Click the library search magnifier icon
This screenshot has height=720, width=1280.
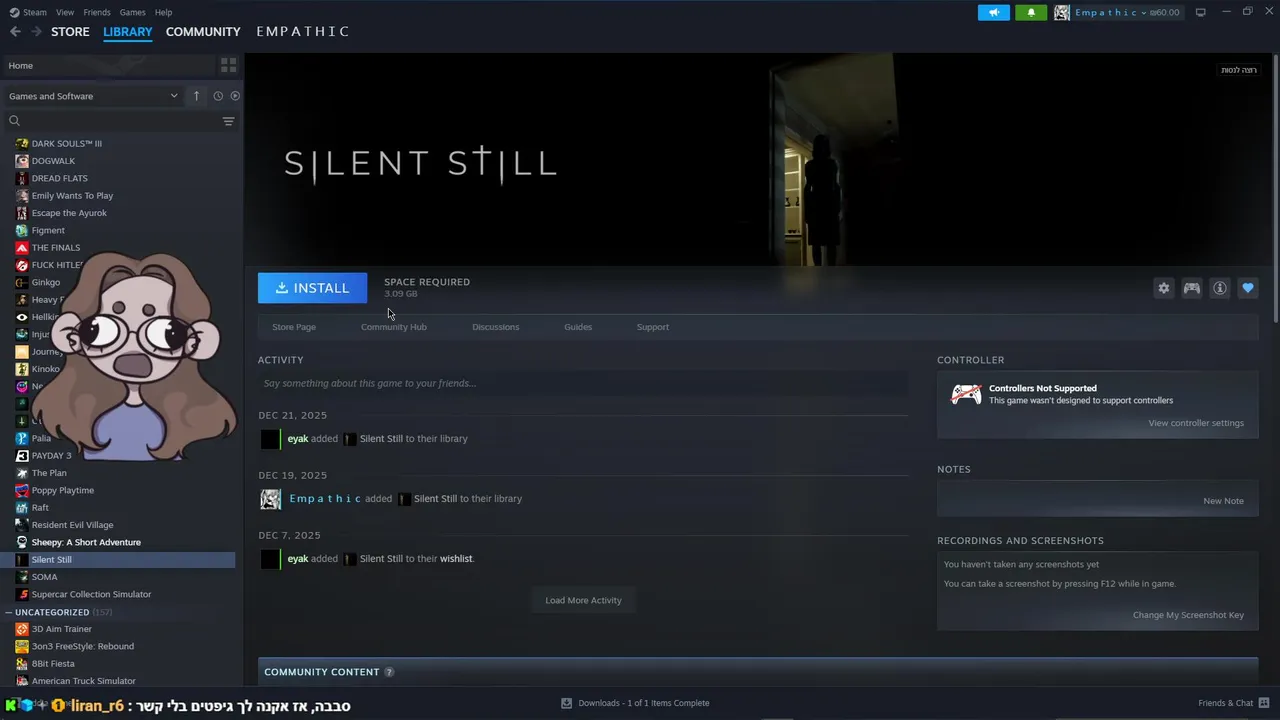(x=14, y=121)
